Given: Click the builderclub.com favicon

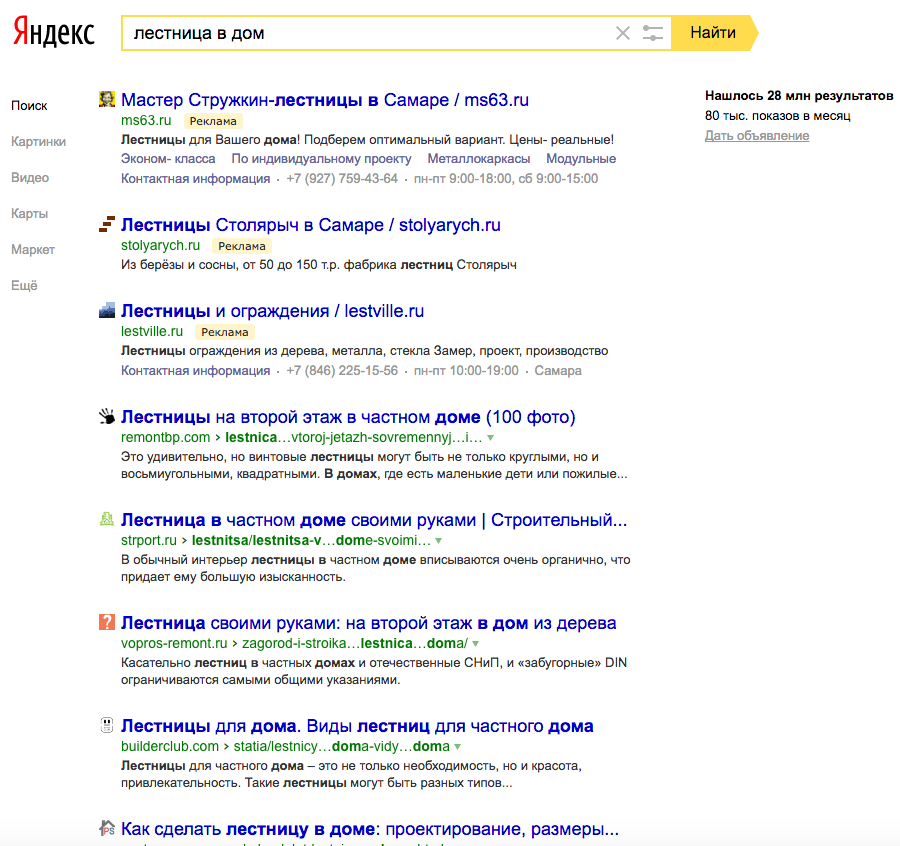Looking at the screenshot, I should (x=107, y=726).
